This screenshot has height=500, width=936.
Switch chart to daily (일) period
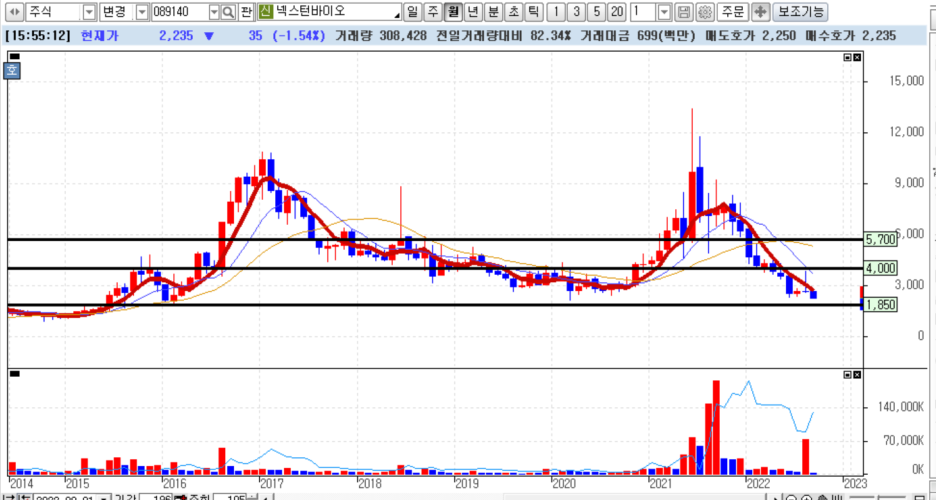coord(412,11)
